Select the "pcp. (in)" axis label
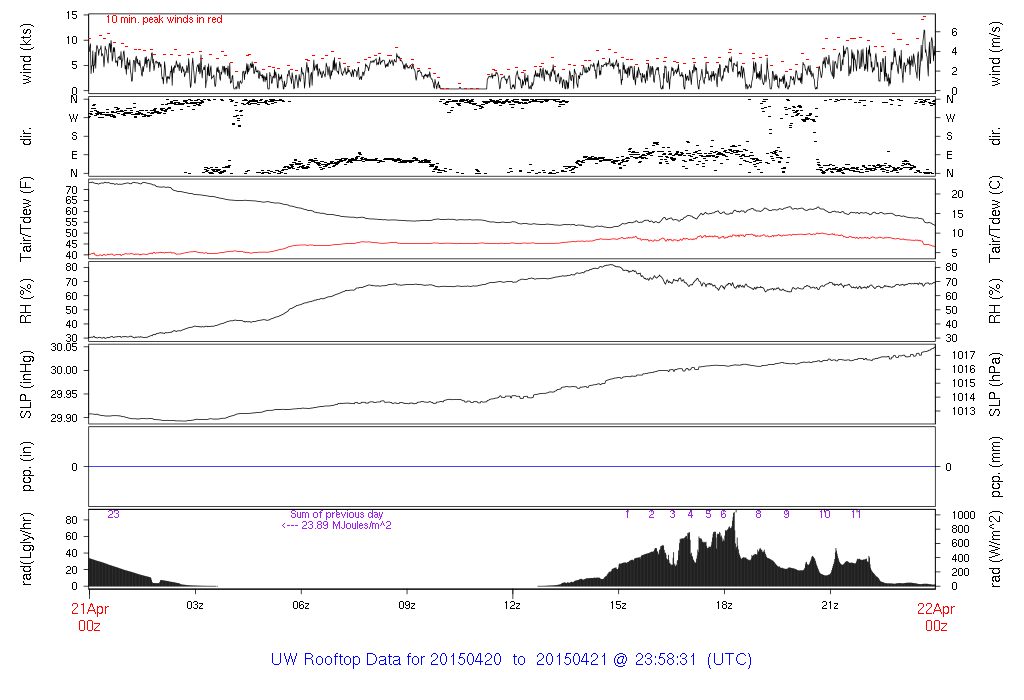 [29, 467]
